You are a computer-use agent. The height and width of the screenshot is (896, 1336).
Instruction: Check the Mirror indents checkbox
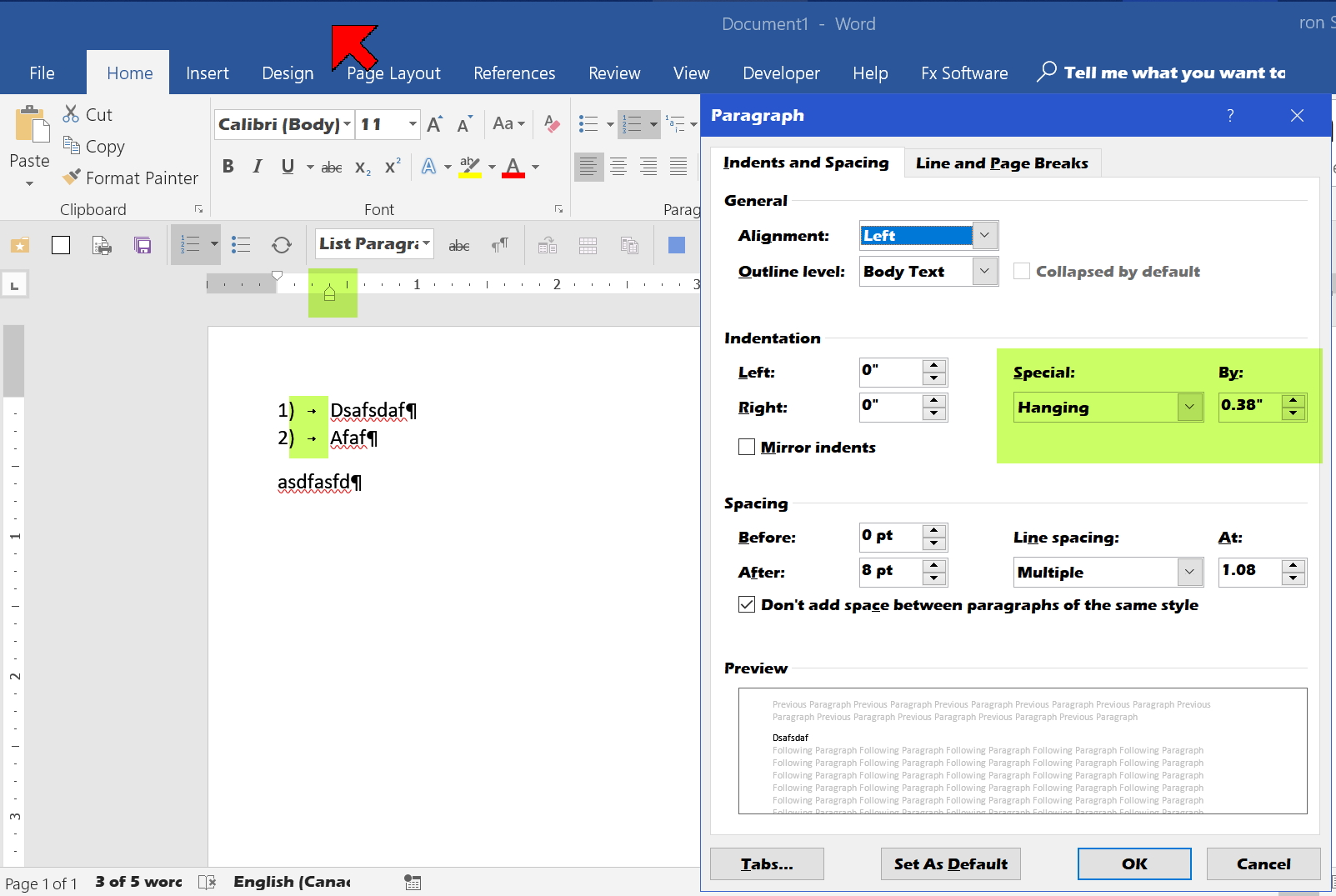tap(746, 447)
